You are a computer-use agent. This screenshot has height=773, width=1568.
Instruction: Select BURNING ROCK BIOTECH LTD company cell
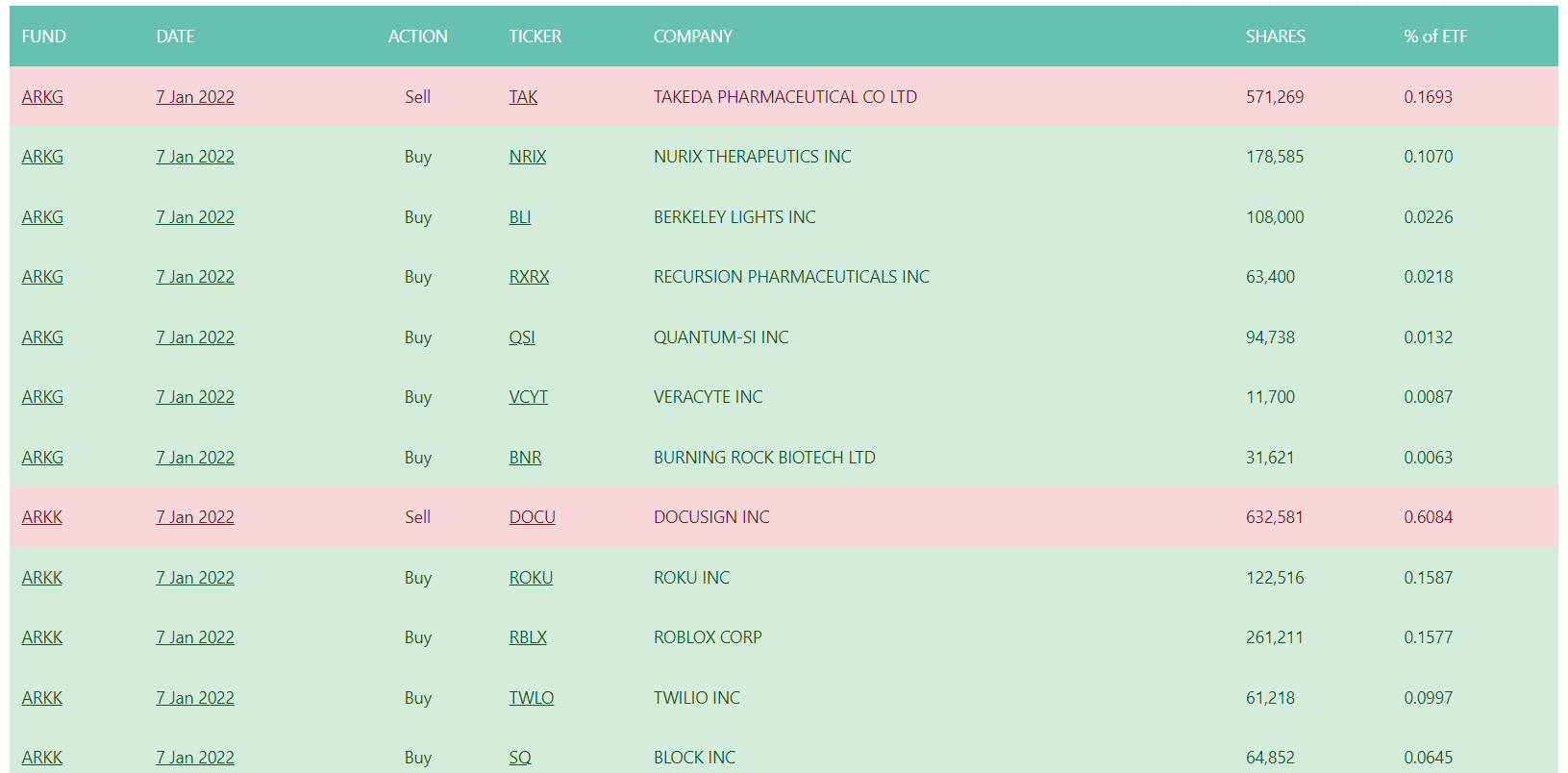pos(764,458)
